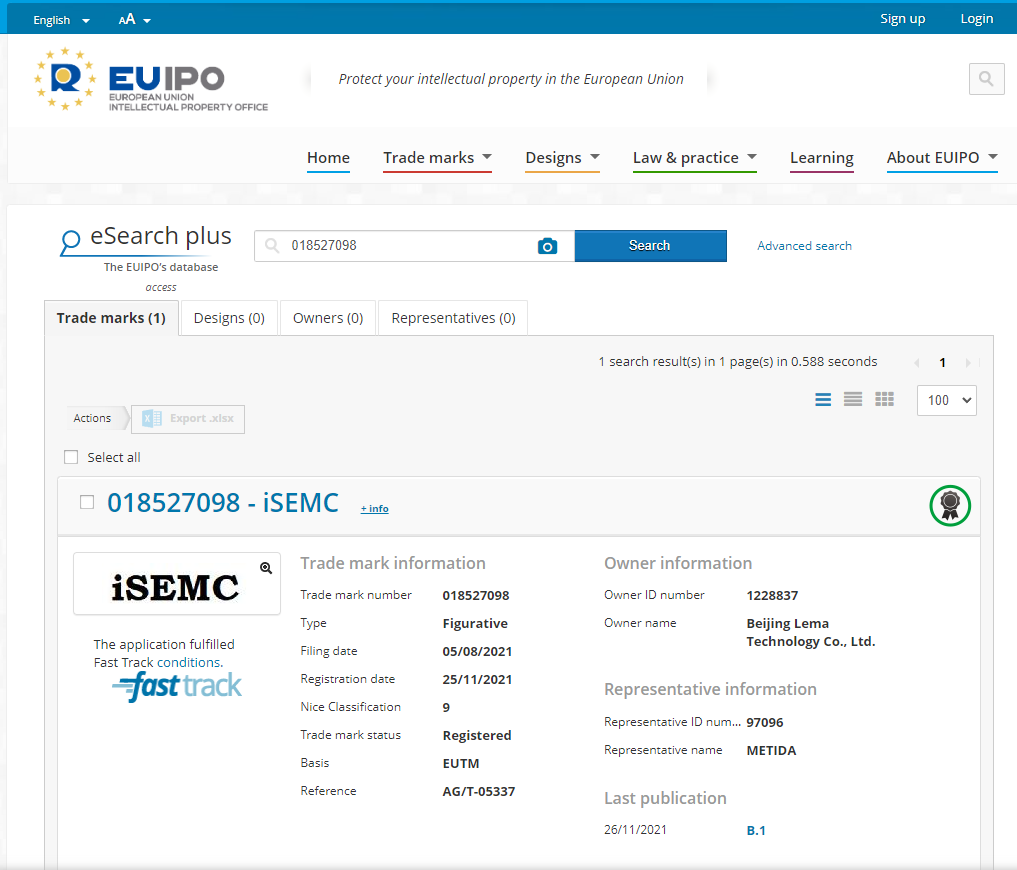Open the + info link

(x=374, y=509)
